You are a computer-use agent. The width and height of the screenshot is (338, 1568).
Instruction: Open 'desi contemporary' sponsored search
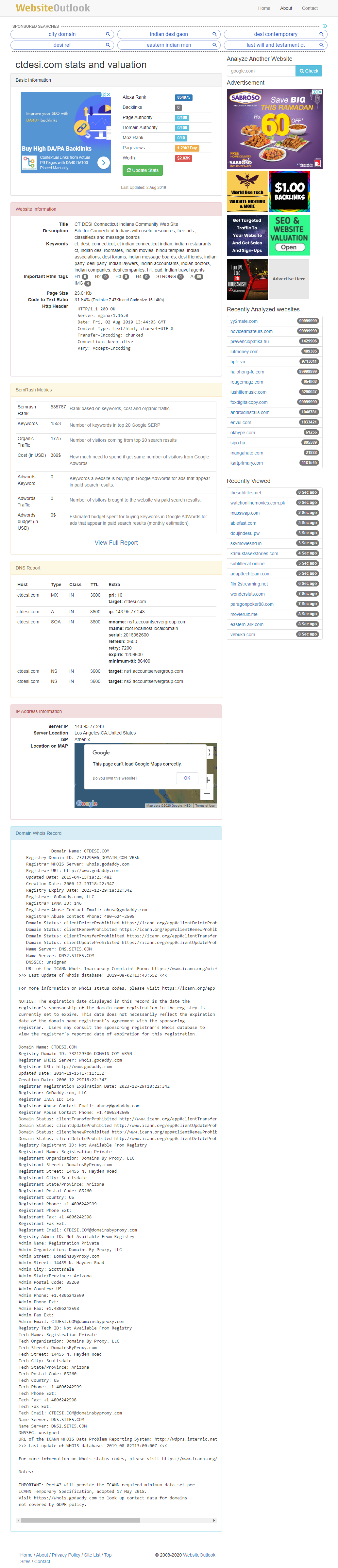275,34
